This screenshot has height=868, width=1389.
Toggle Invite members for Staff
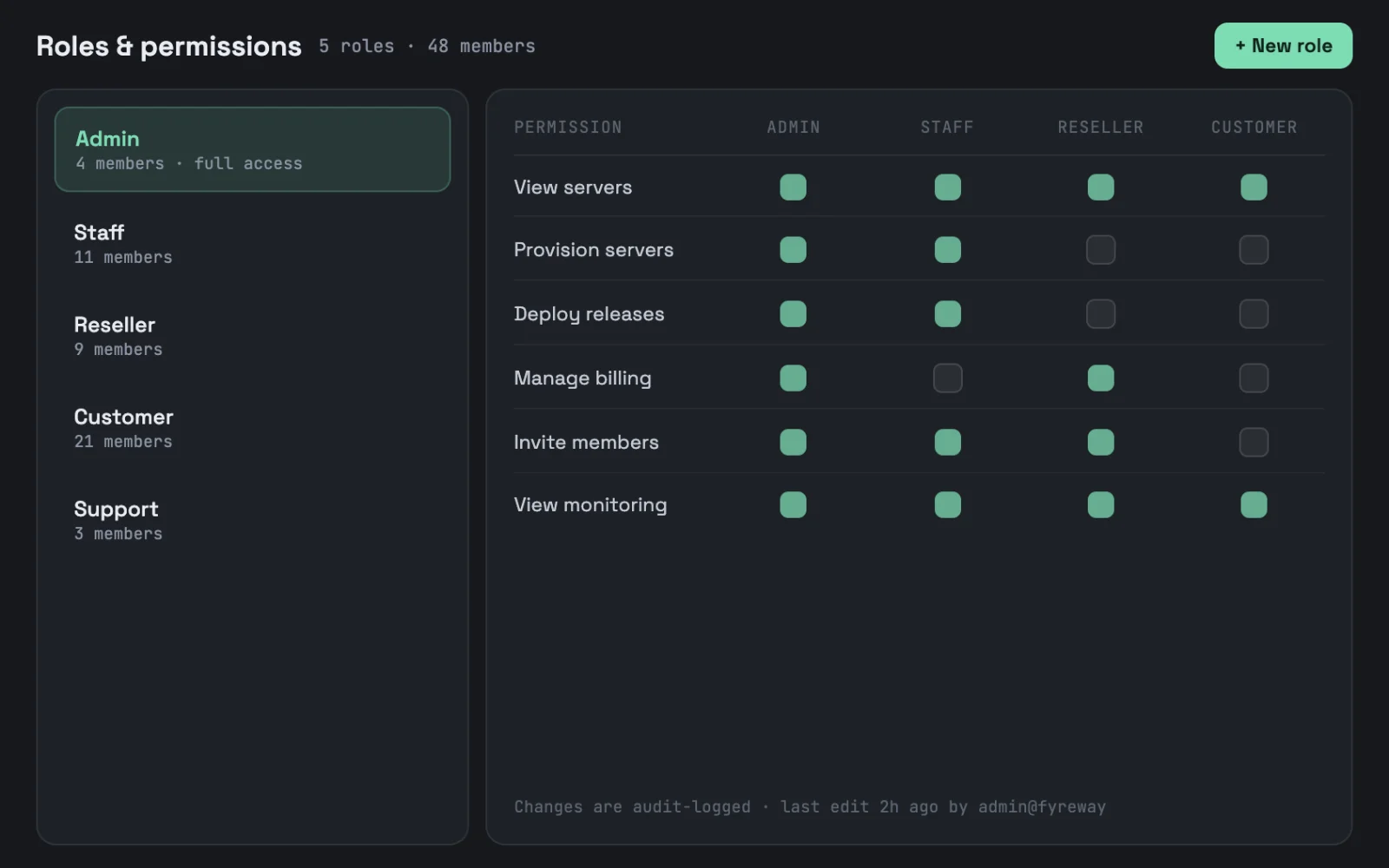[x=947, y=443]
